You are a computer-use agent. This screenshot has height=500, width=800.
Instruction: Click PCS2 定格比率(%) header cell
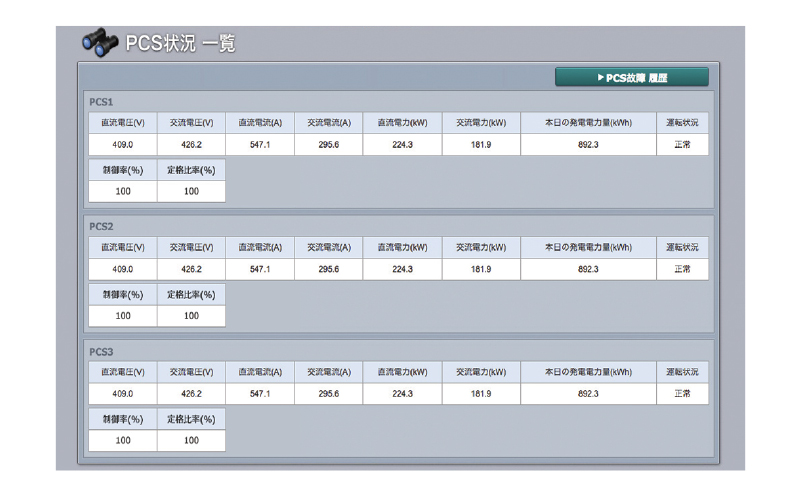pos(191,294)
